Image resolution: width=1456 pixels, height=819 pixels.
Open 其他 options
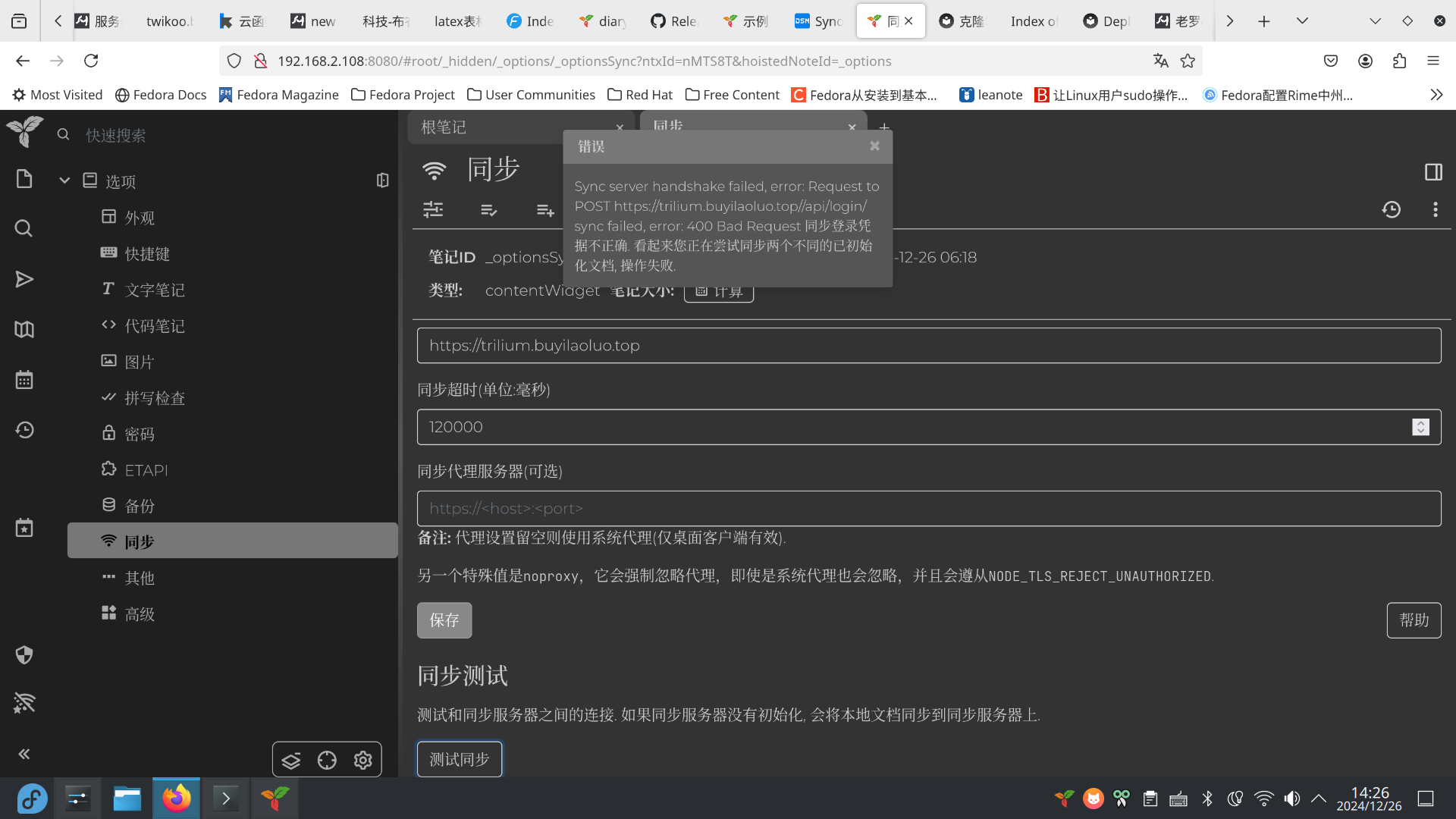pos(140,578)
